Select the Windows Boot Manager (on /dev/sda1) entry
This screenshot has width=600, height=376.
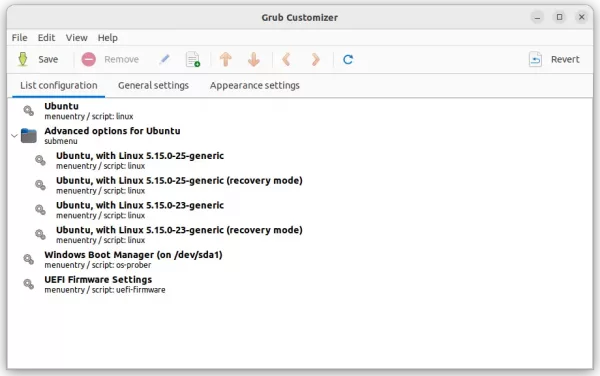click(300, 259)
